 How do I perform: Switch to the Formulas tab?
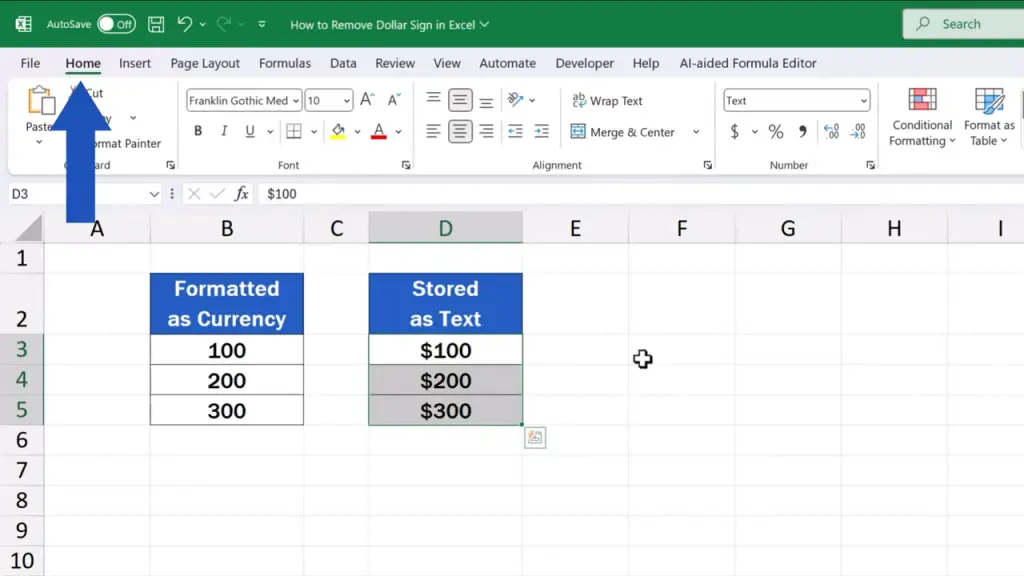pos(285,63)
